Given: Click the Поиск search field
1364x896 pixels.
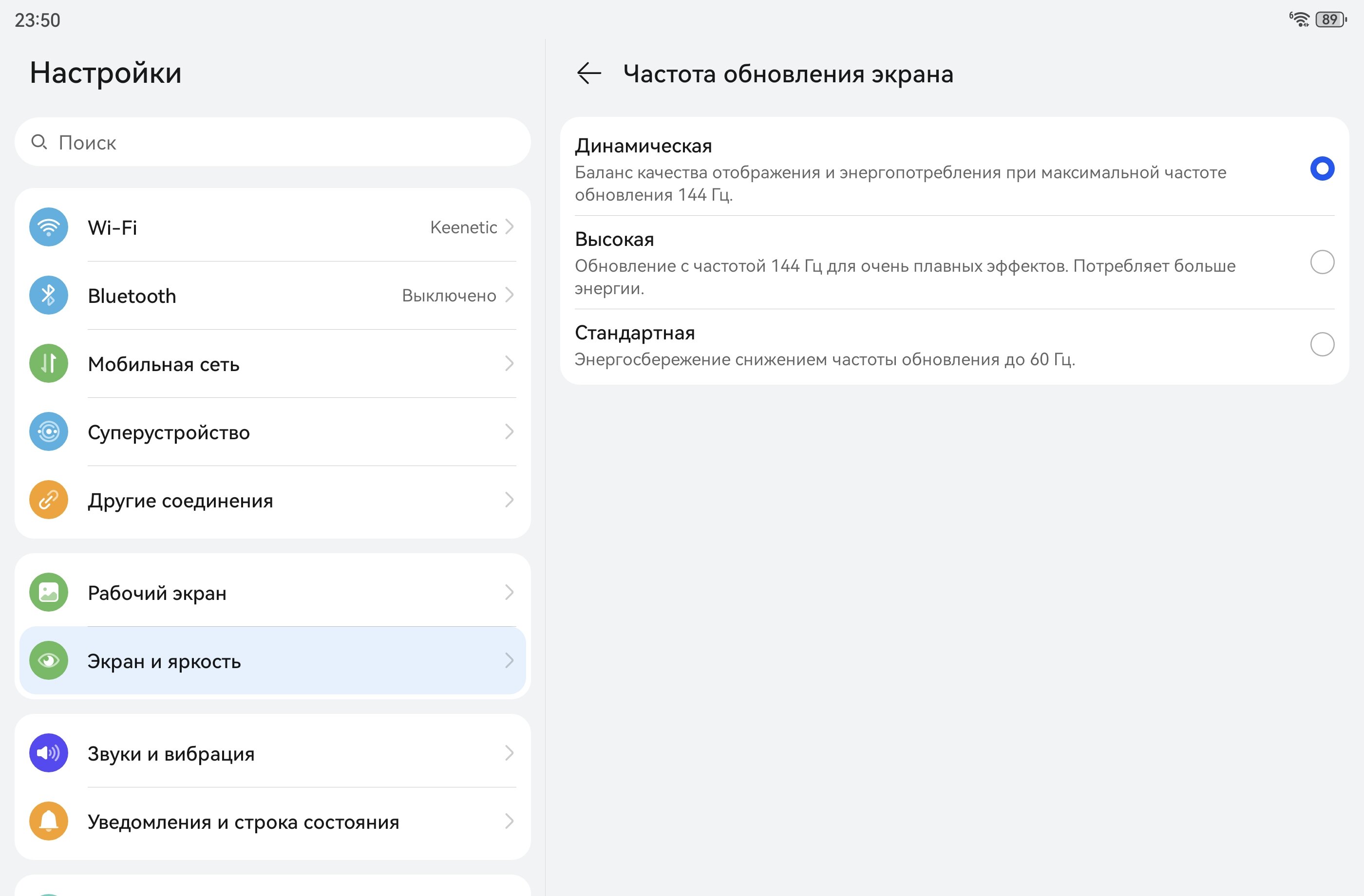Looking at the screenshot, I should pos(272,142).
